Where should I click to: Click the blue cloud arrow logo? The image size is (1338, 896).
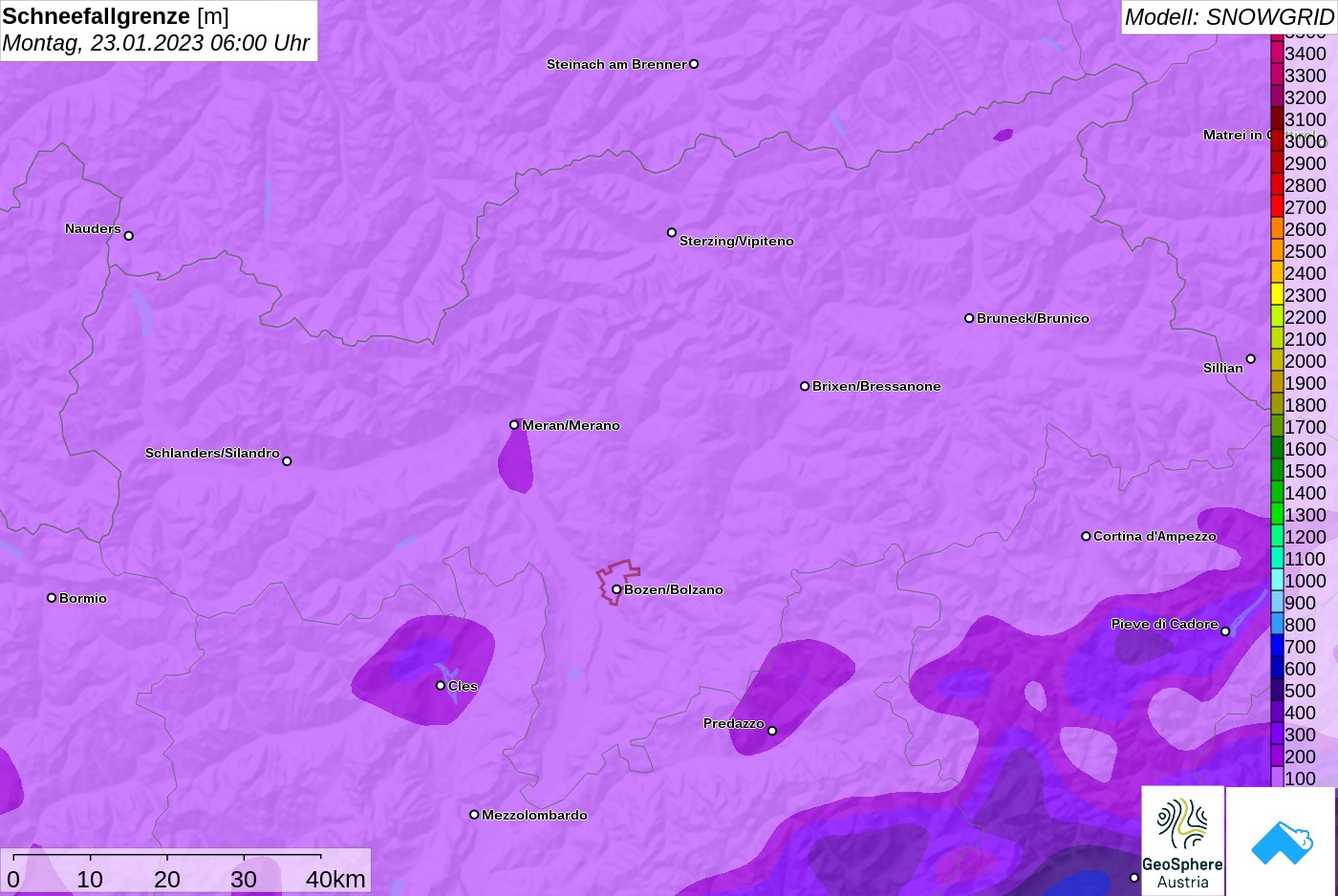(x=1282, y=842)
